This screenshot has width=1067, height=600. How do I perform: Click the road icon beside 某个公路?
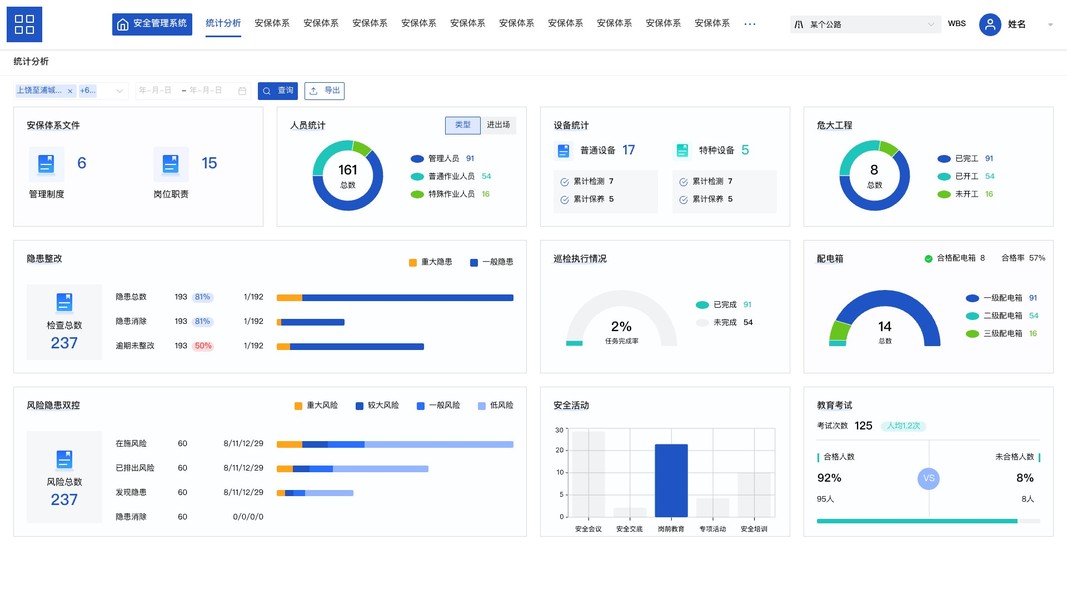tap(799, 24)
